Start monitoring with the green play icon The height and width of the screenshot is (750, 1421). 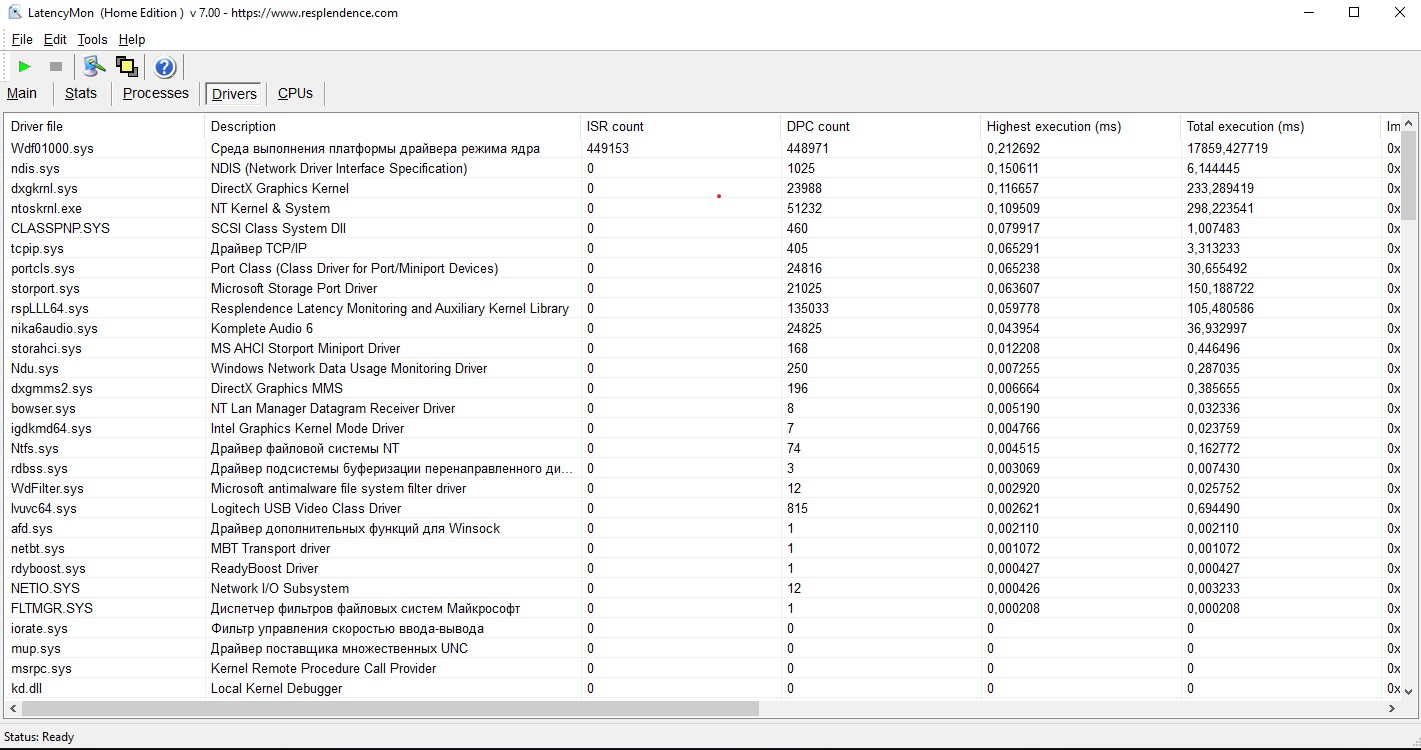click(25, 67)
